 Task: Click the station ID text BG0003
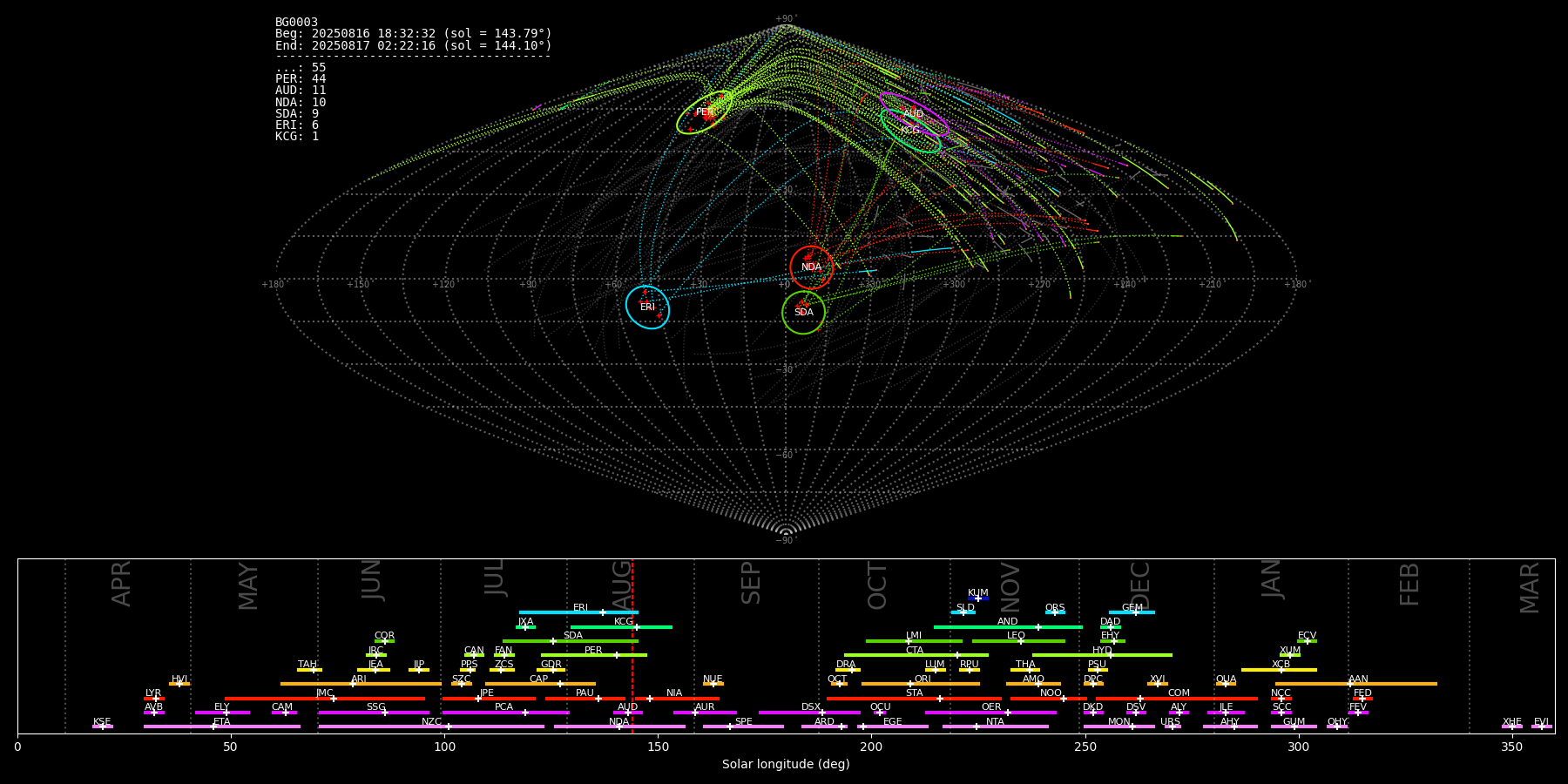(x=296, y=23)
